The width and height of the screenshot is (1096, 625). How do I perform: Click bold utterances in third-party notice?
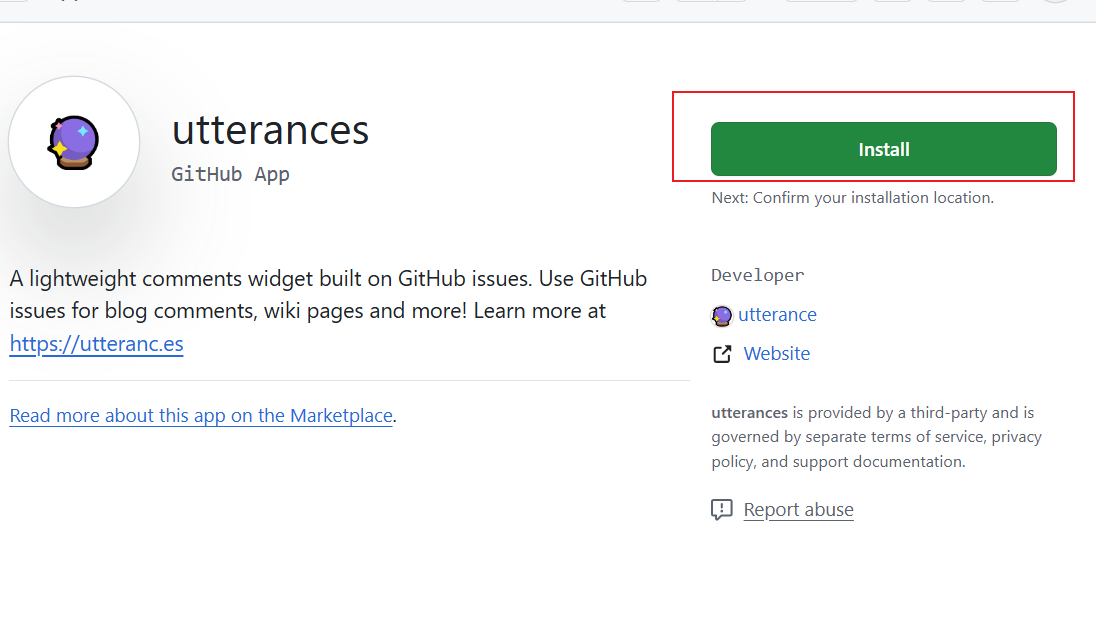(x=749, y=412)
